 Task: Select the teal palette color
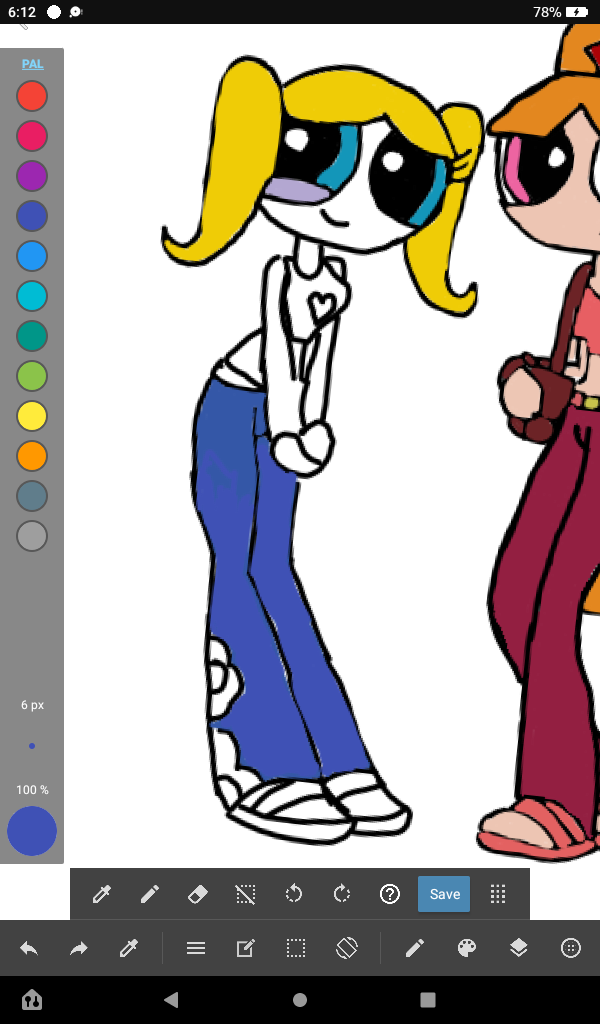32,336
